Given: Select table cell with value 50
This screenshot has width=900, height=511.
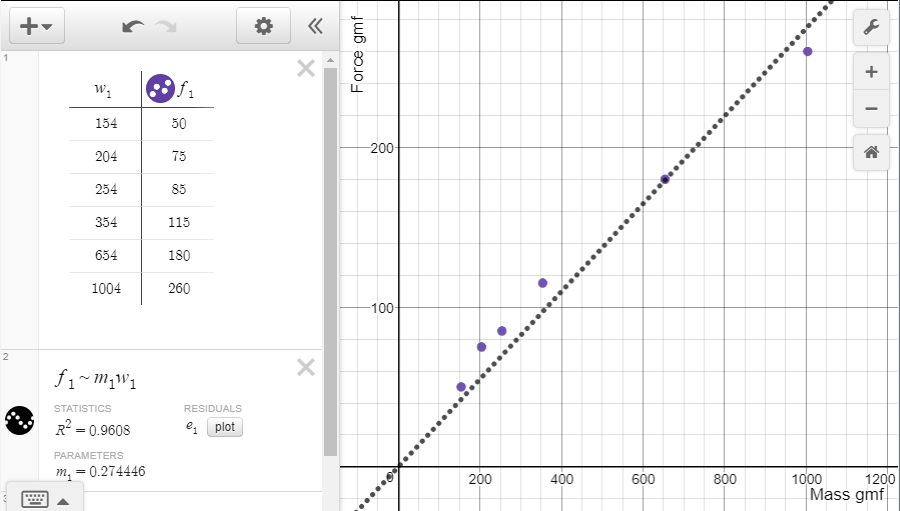Looking at the screenshot, I should point(179,123).
